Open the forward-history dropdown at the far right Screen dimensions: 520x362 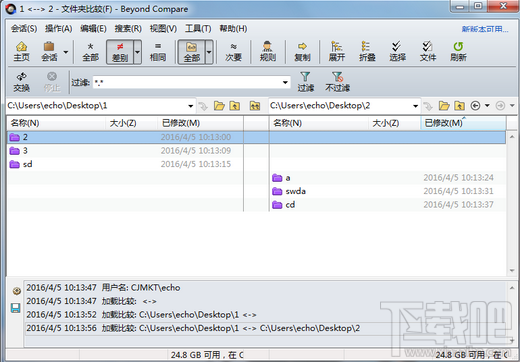[x=512, y=106]
